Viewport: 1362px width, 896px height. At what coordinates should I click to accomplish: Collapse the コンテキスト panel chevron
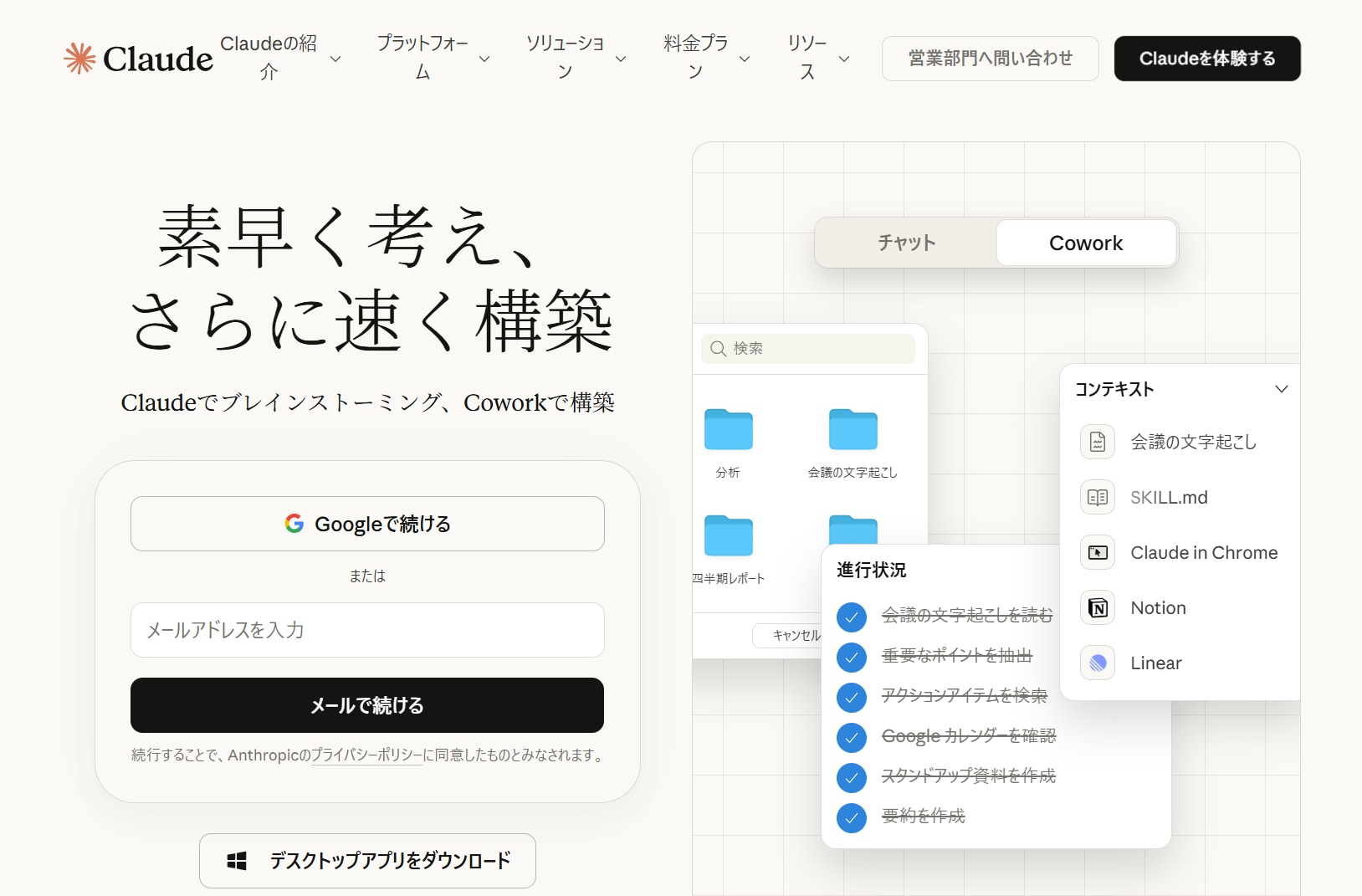pyautogui.click(x=1281, y=389)
